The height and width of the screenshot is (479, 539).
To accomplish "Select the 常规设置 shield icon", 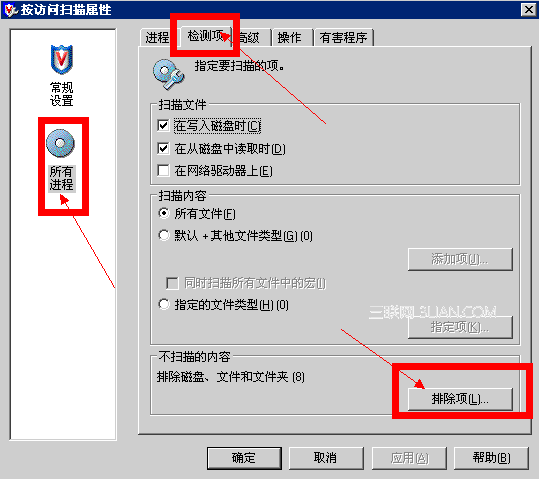I will point(62,60).
